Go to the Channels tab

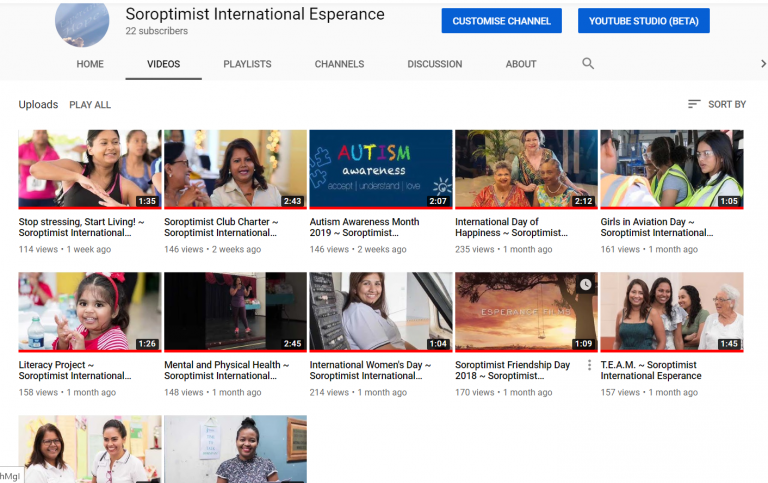(339, 64)
